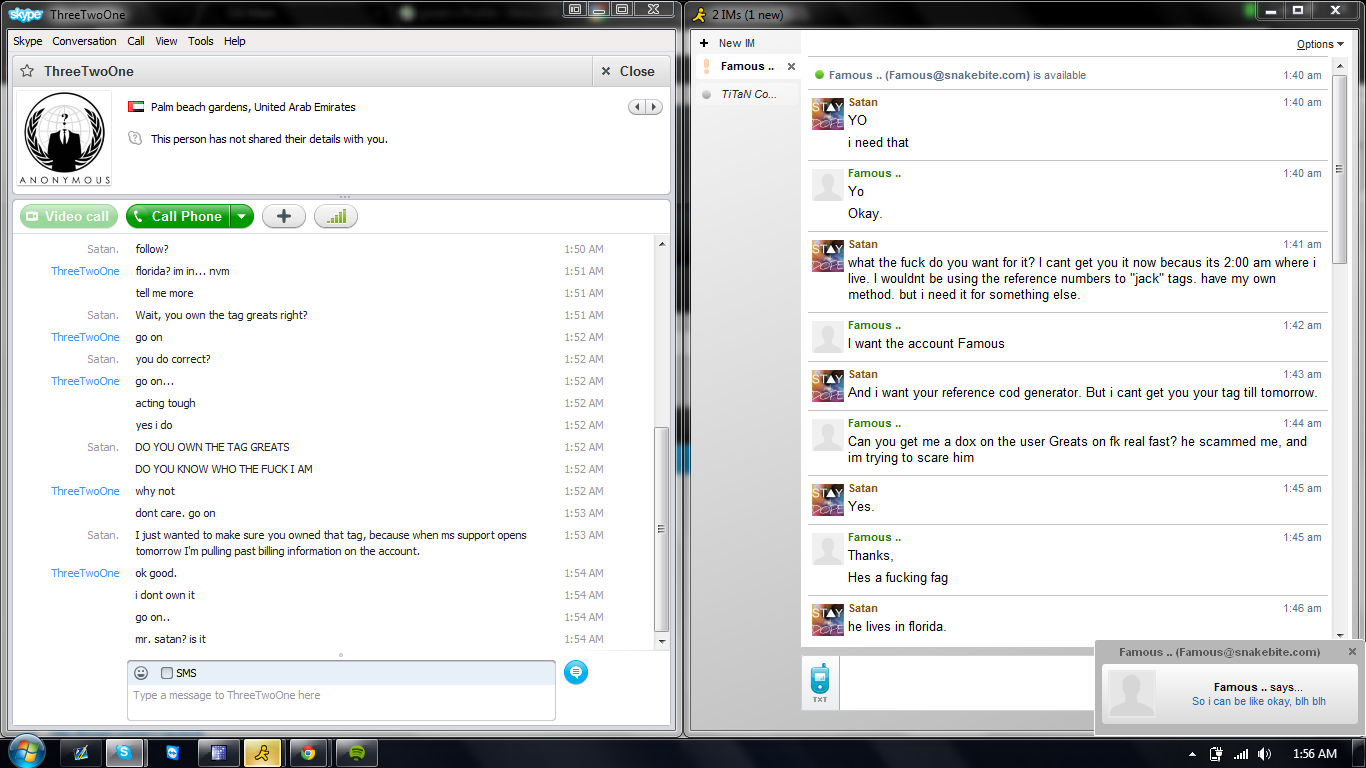The height and width of the screenshot is (768, 1366).
Task: Open Skype from the taskbar
Action: tap(125, 753)
